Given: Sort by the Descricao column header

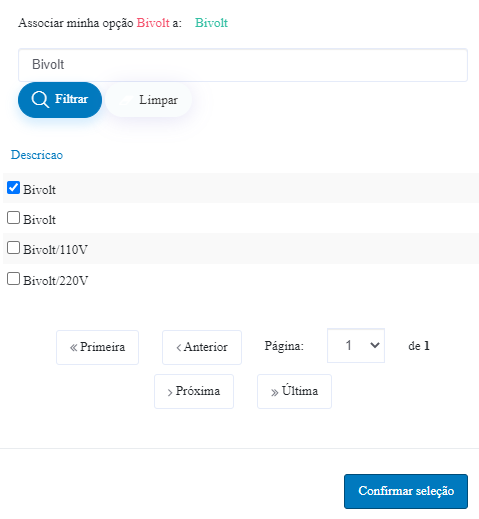Looking at the screenshot, I should point(37,155).
